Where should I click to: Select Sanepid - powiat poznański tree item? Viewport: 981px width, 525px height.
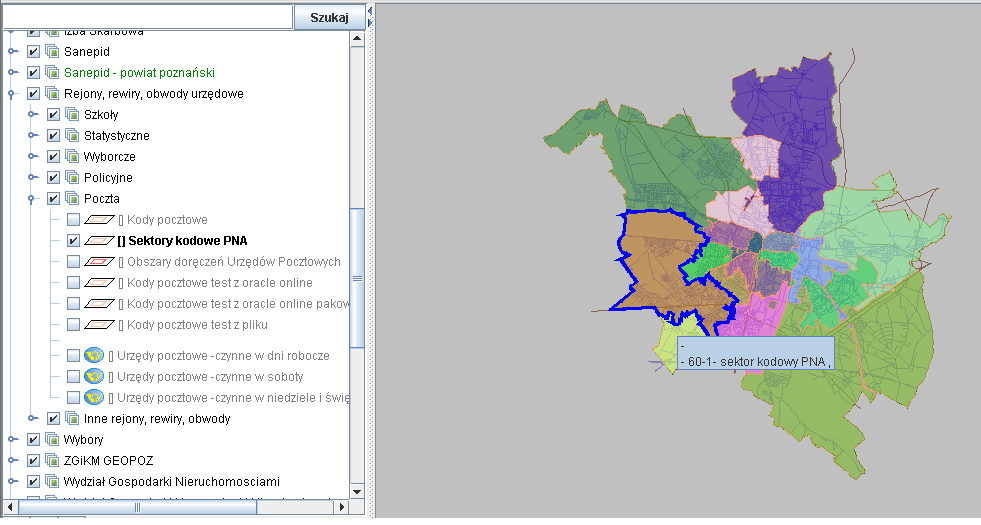(139, 73)
